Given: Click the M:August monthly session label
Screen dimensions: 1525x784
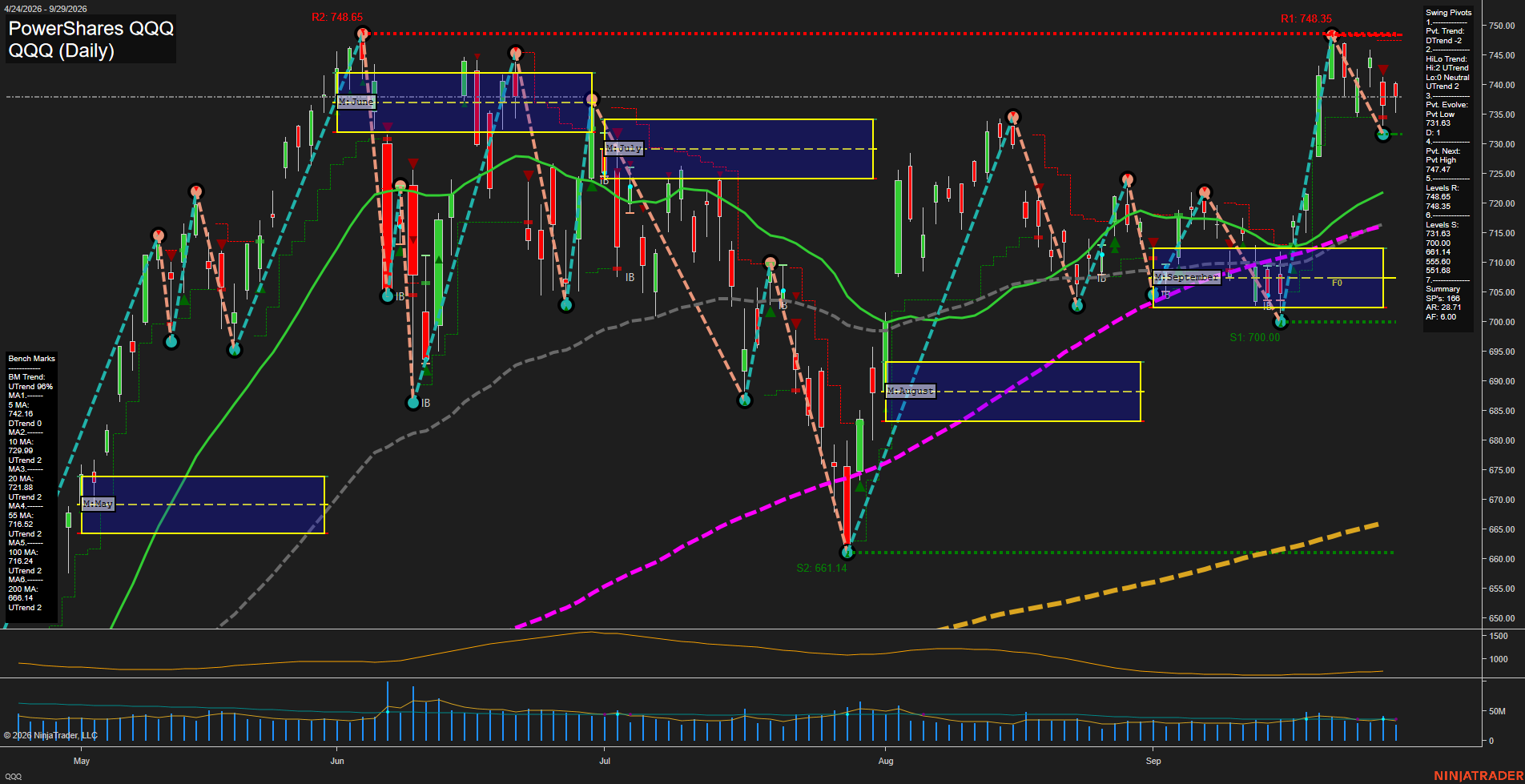Looking at the screenshot, I should [911, 391].
